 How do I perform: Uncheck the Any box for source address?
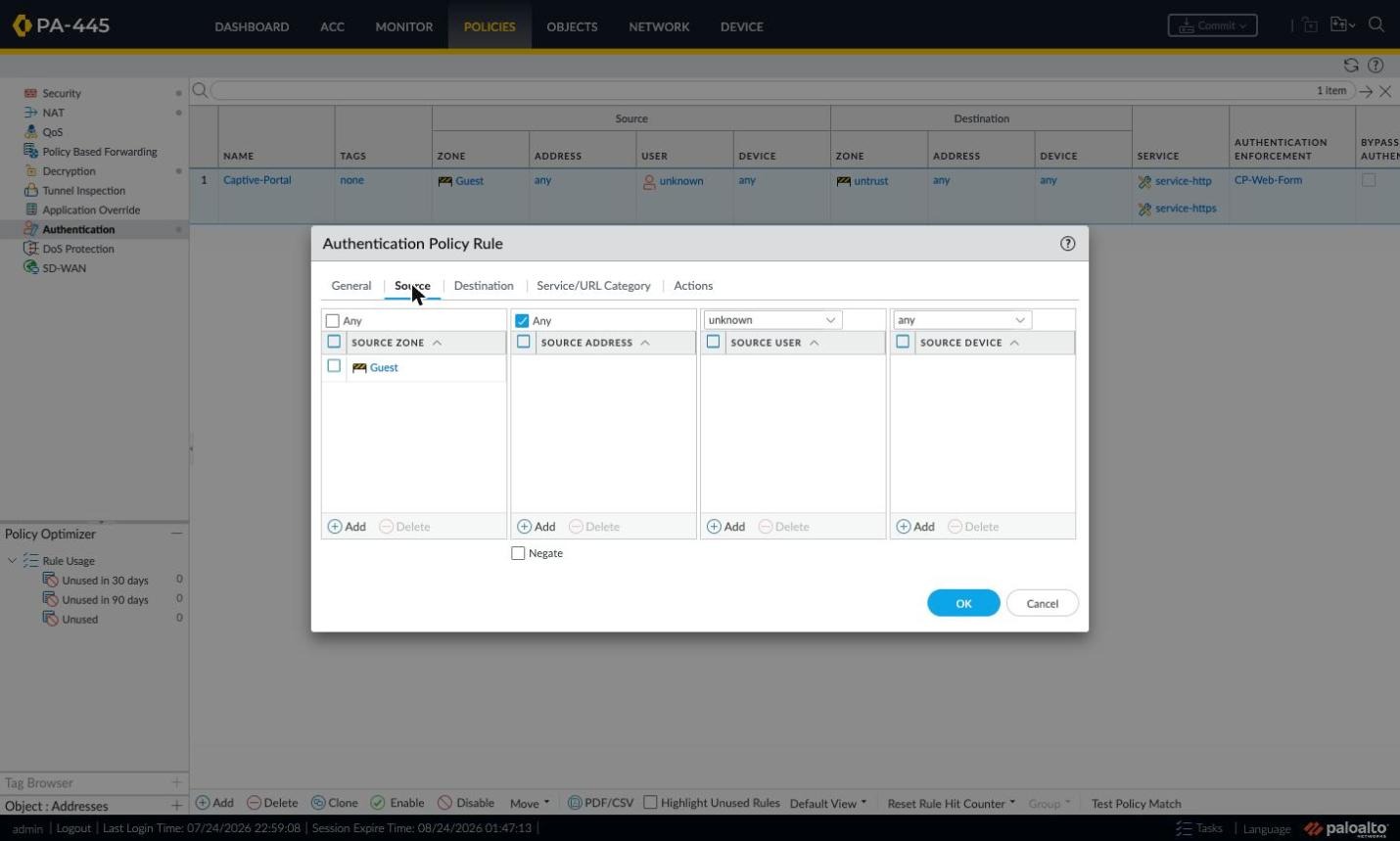(522, 320)
